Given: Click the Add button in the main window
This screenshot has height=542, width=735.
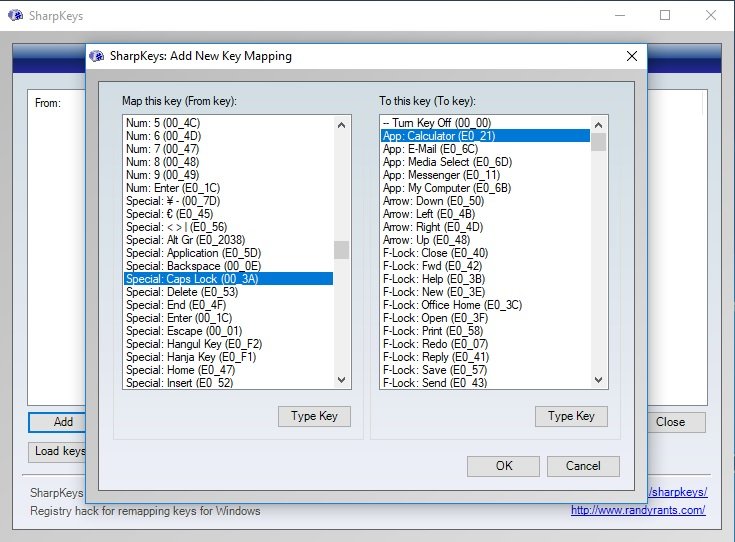Looking at the screenshot, I should pos(57,422).
